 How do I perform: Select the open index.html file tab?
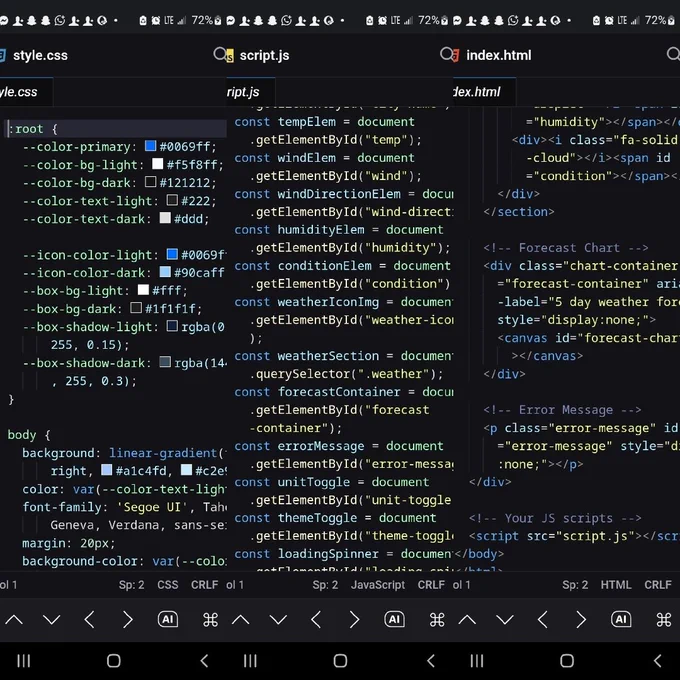tap(484, 92)
